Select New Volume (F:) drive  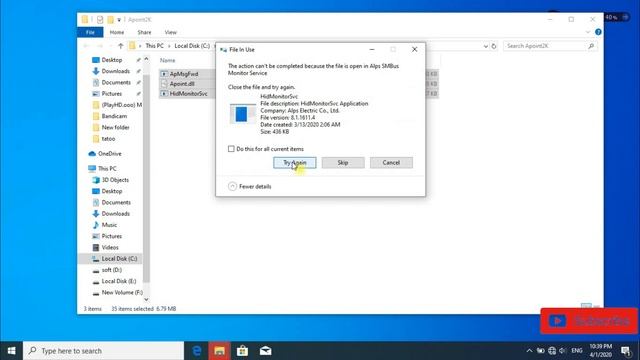click(122, 292)
